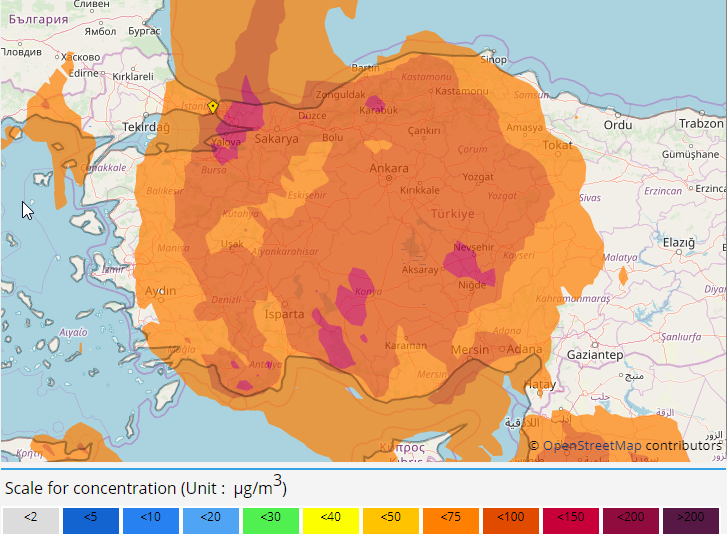Click the Elazığ city label
The width and height of the screenshot is (727, 534).
[679, 242]
